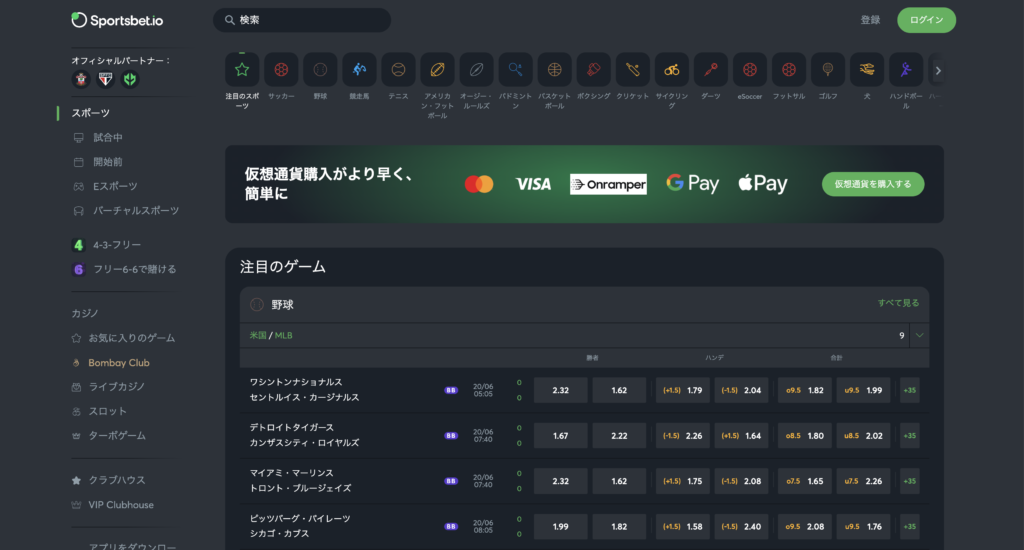Image resolution: width=1024 pixels, height=550 pixels.
Task: Select the クリケット cricket icon
Action: pyautogui.click(x=633, y=69)
